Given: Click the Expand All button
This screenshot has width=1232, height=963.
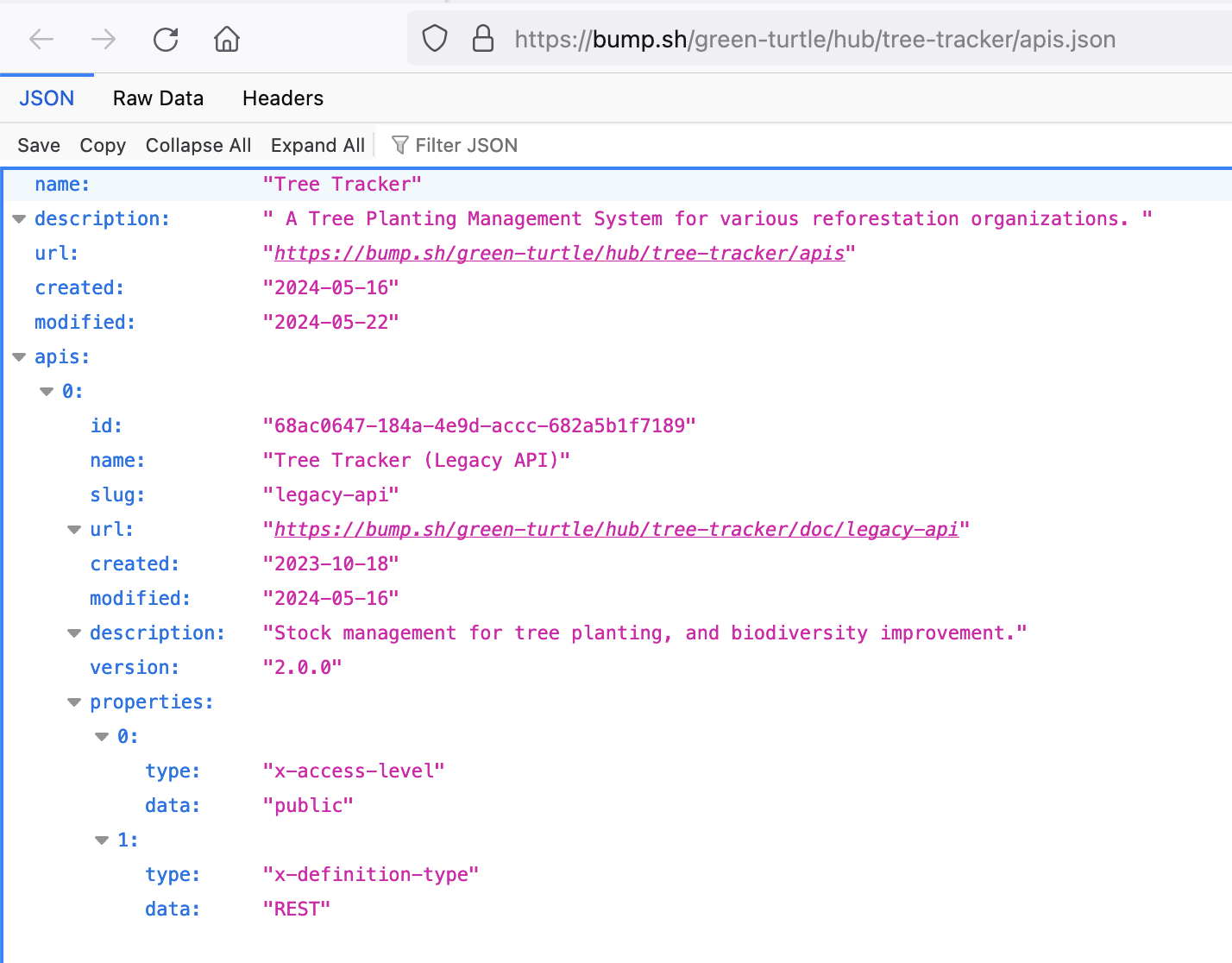Looking at the screenshot, I should click(317, 145).
